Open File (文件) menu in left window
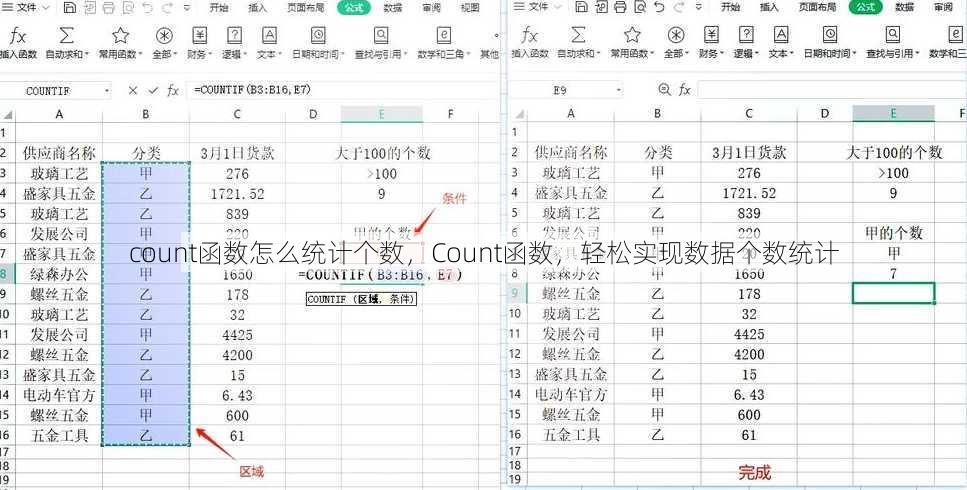Viewport: 967px width, 490px height. (25, 7)
